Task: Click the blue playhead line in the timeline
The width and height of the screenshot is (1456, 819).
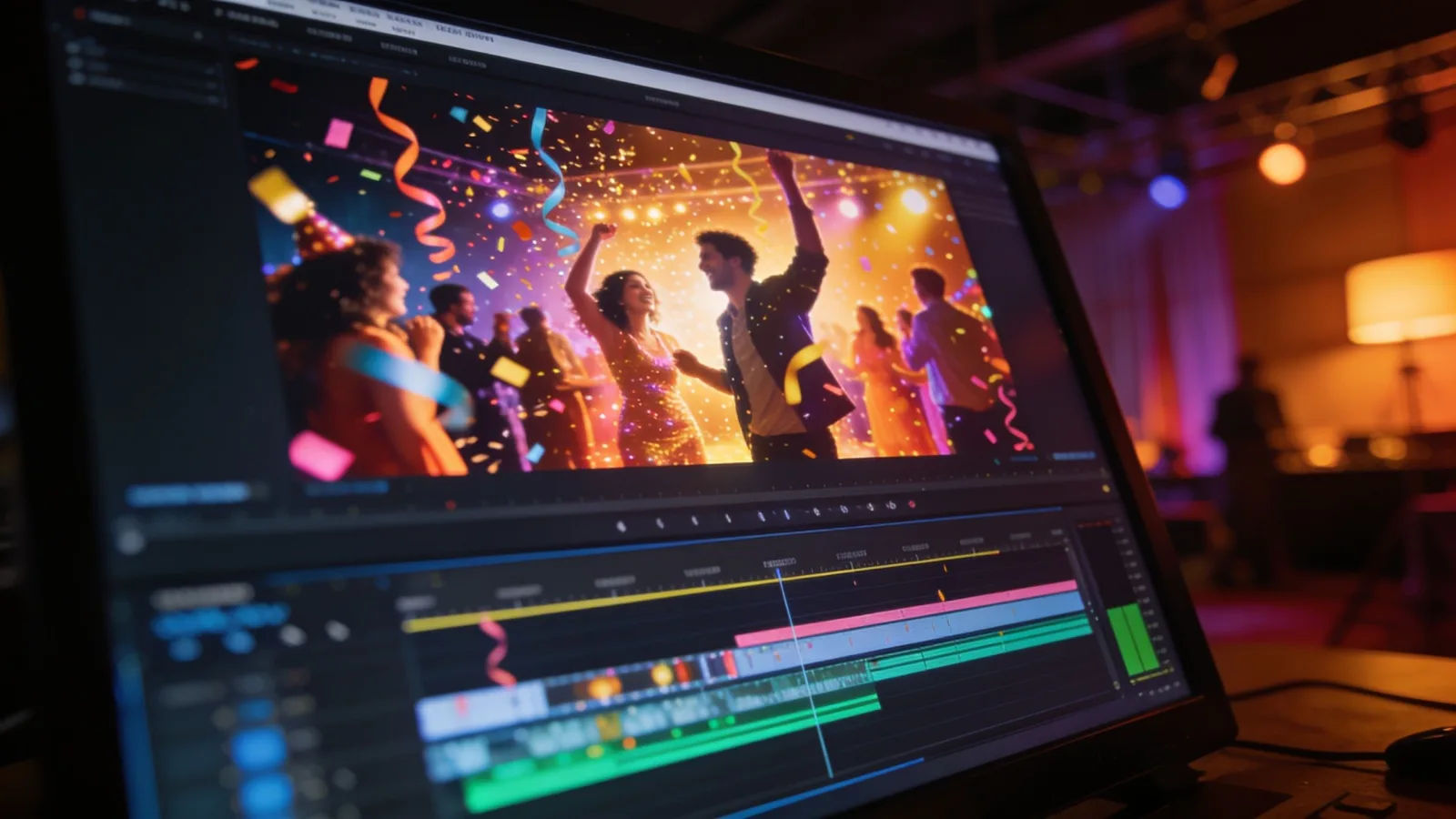Action: click(x=804, y=672)
